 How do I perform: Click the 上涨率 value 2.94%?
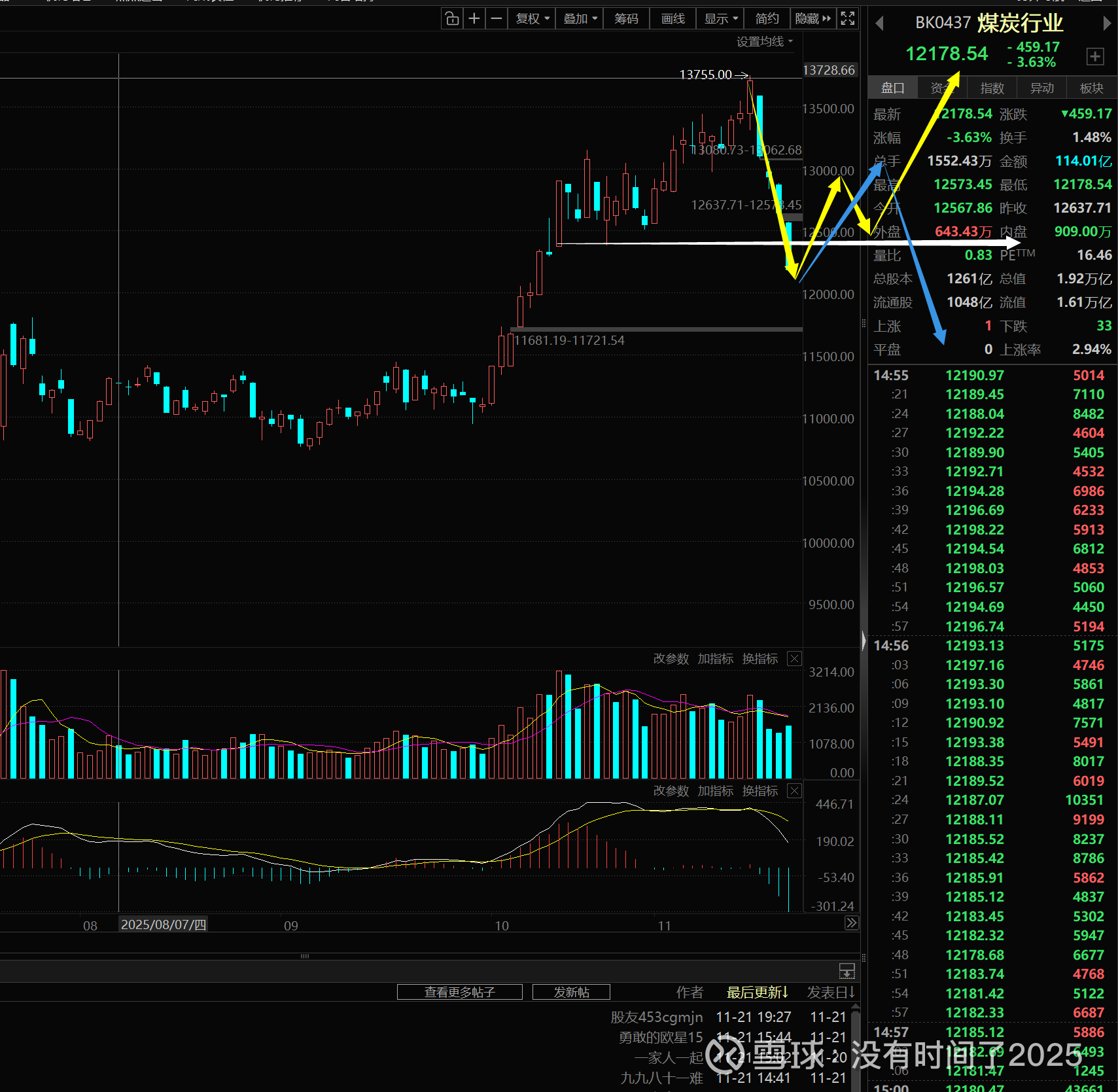1092,349
